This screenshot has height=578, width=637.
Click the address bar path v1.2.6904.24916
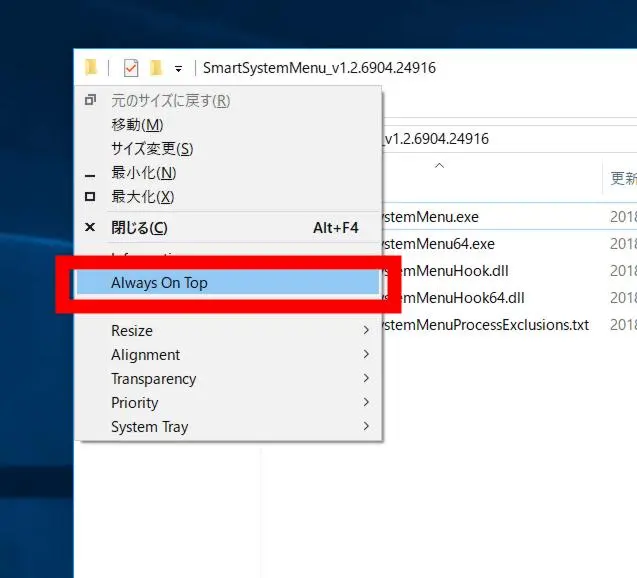436,139
